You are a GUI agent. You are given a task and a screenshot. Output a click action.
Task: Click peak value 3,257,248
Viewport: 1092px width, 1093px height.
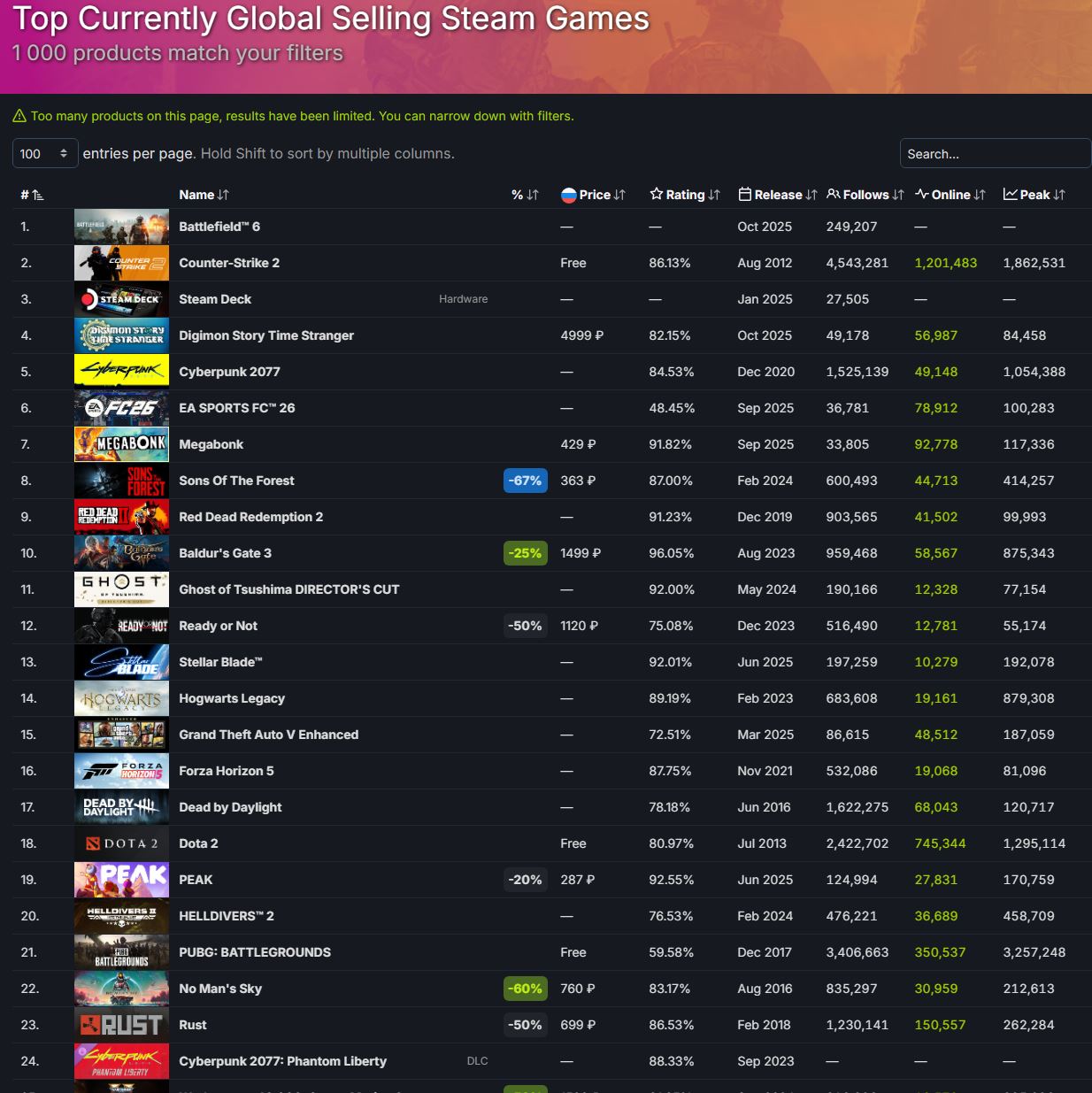coord(1034,952)
